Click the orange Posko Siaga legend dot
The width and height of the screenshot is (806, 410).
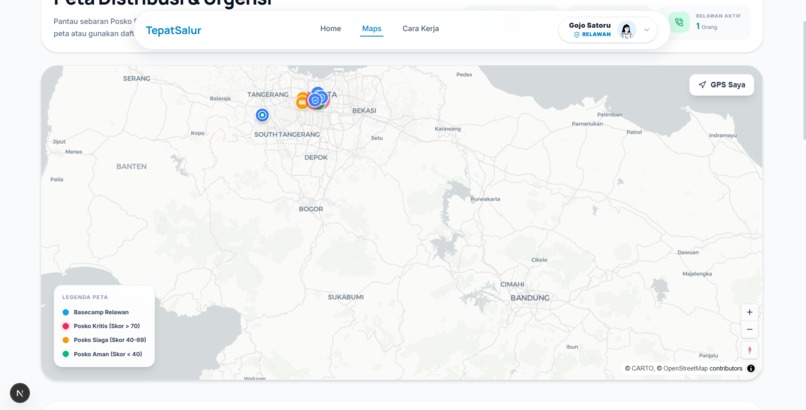coord(66,340)
